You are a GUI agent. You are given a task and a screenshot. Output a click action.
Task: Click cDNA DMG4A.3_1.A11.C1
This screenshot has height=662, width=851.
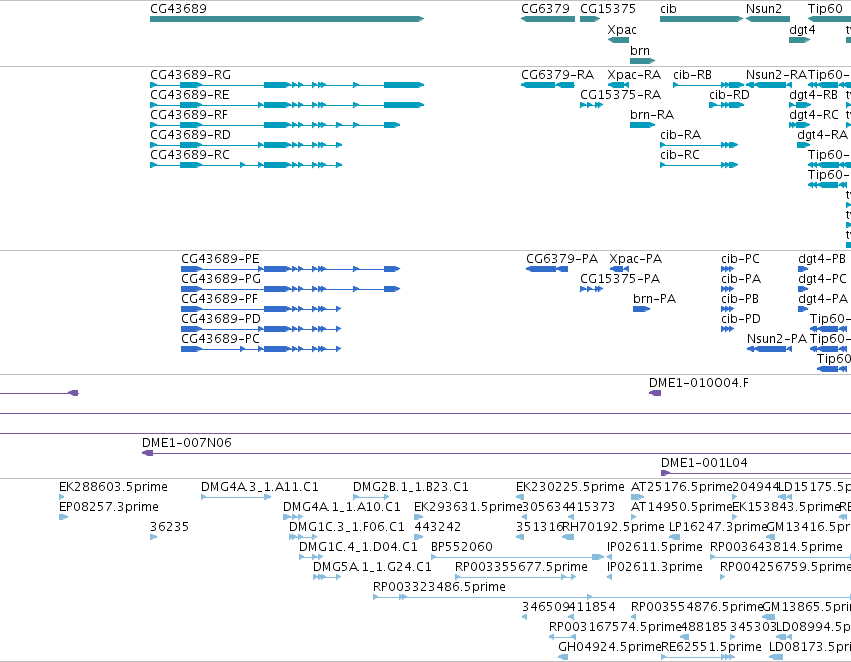[236, 497]
